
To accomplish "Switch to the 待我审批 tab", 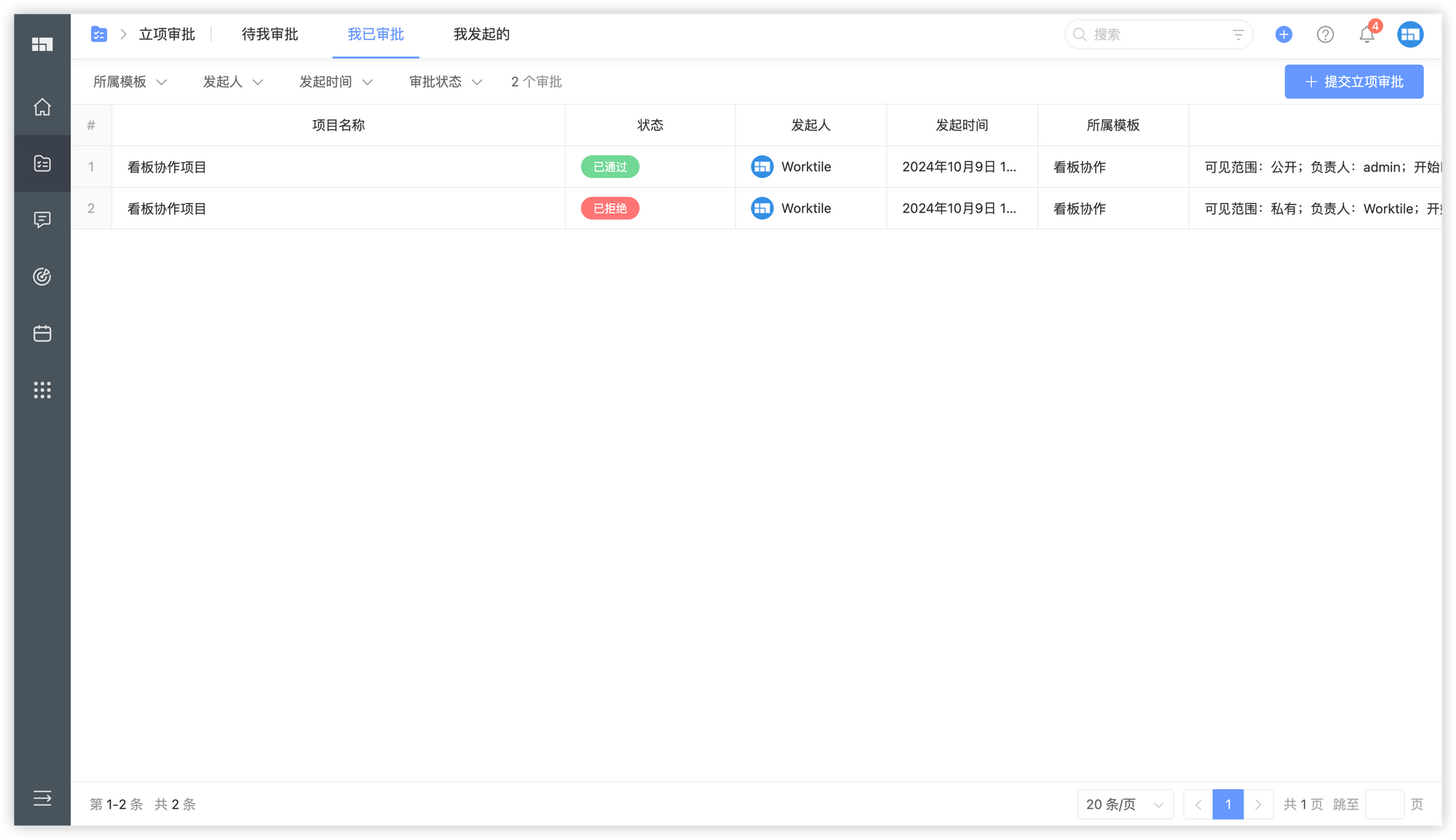I will click(x=269, y=34).
